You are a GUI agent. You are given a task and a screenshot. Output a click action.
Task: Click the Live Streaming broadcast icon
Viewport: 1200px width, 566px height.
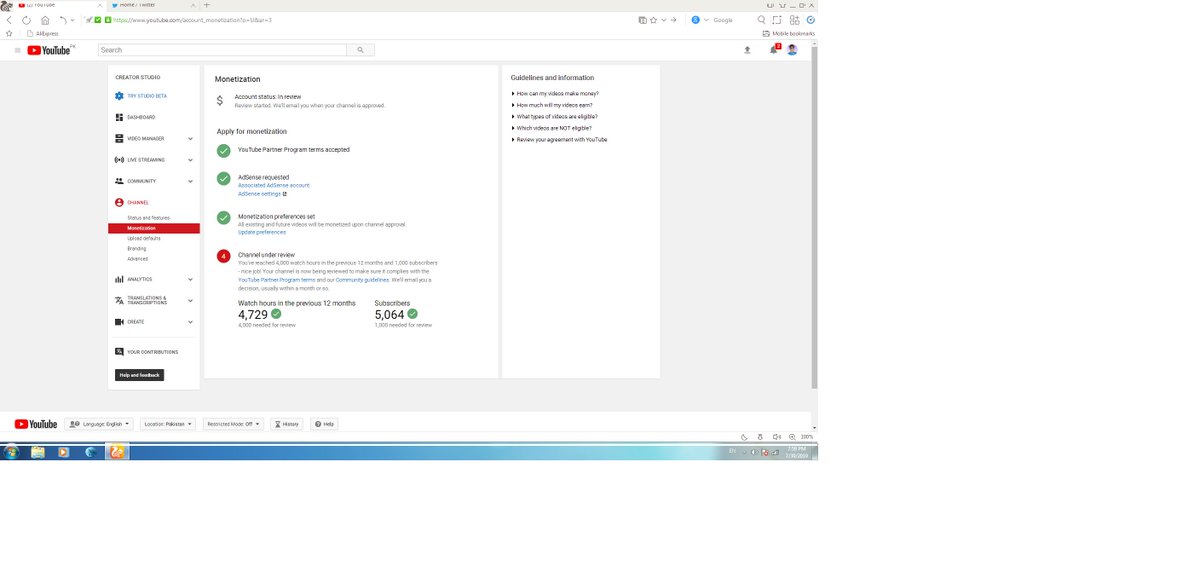pos(119,160)
